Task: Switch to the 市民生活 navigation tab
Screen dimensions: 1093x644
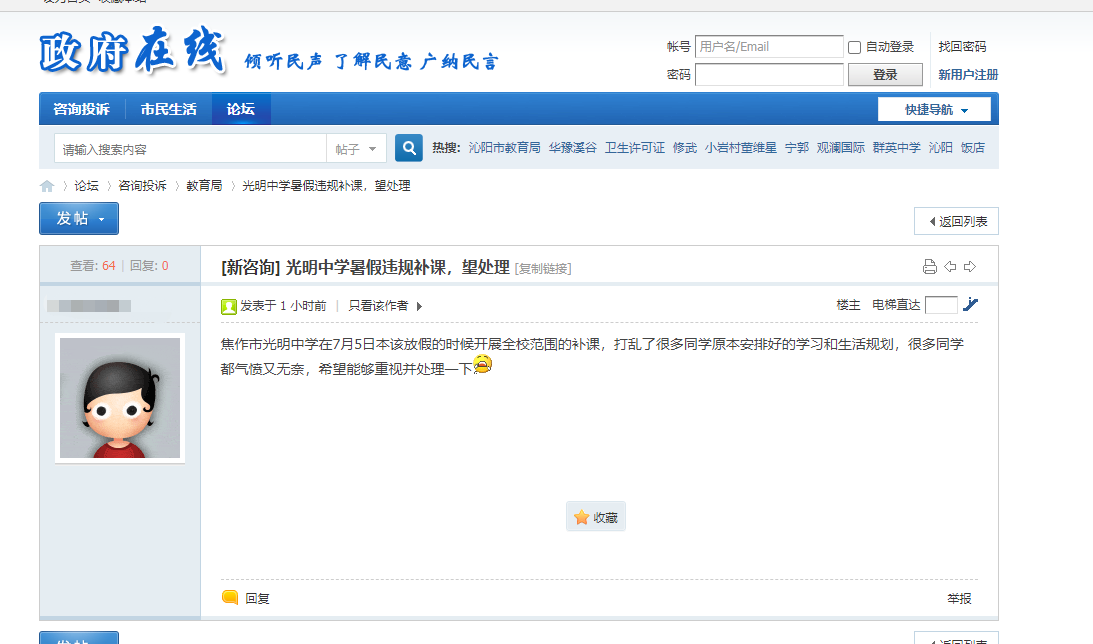Action: [x=168, y=109]
